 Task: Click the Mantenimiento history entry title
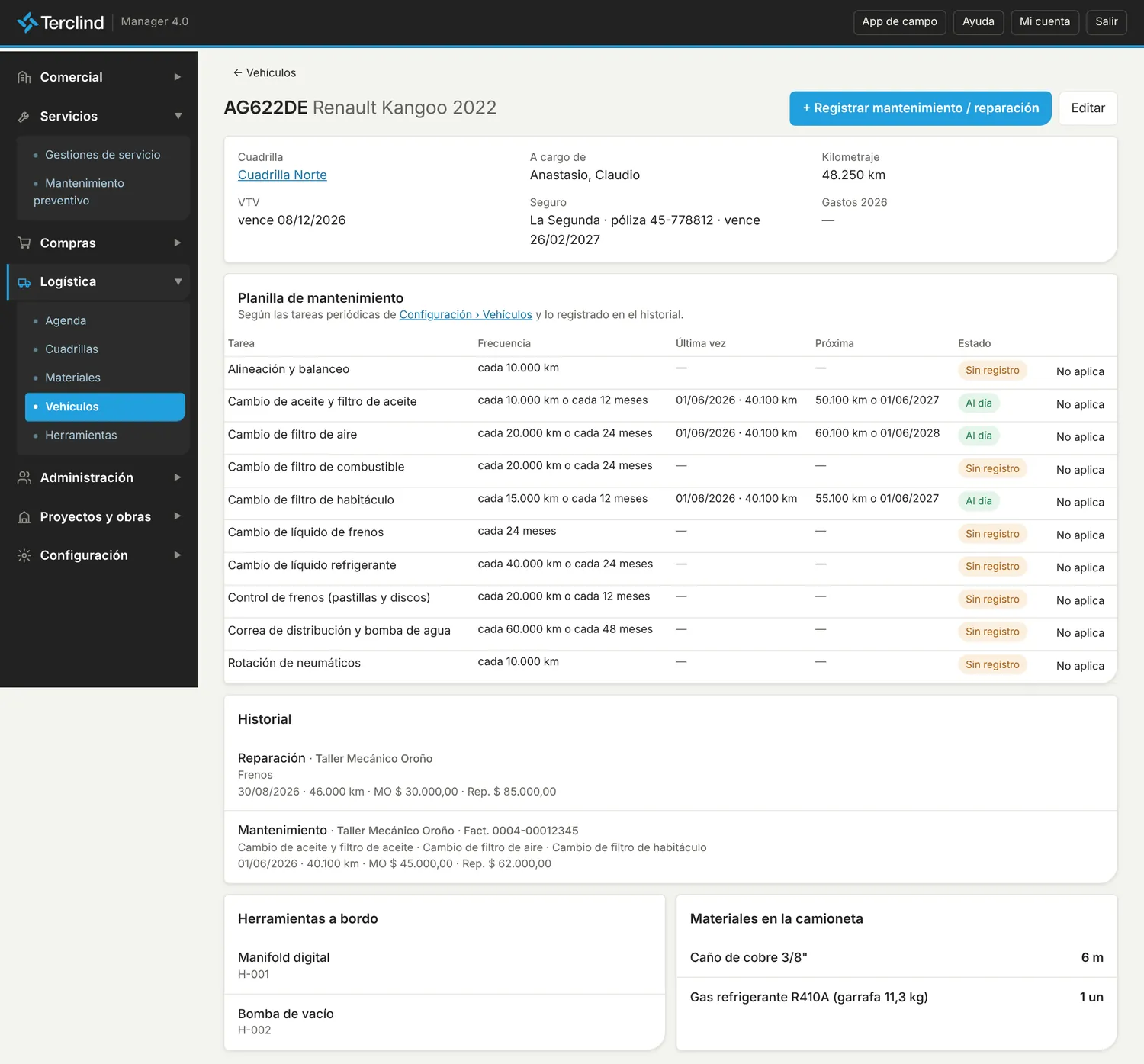pos(282,830)
